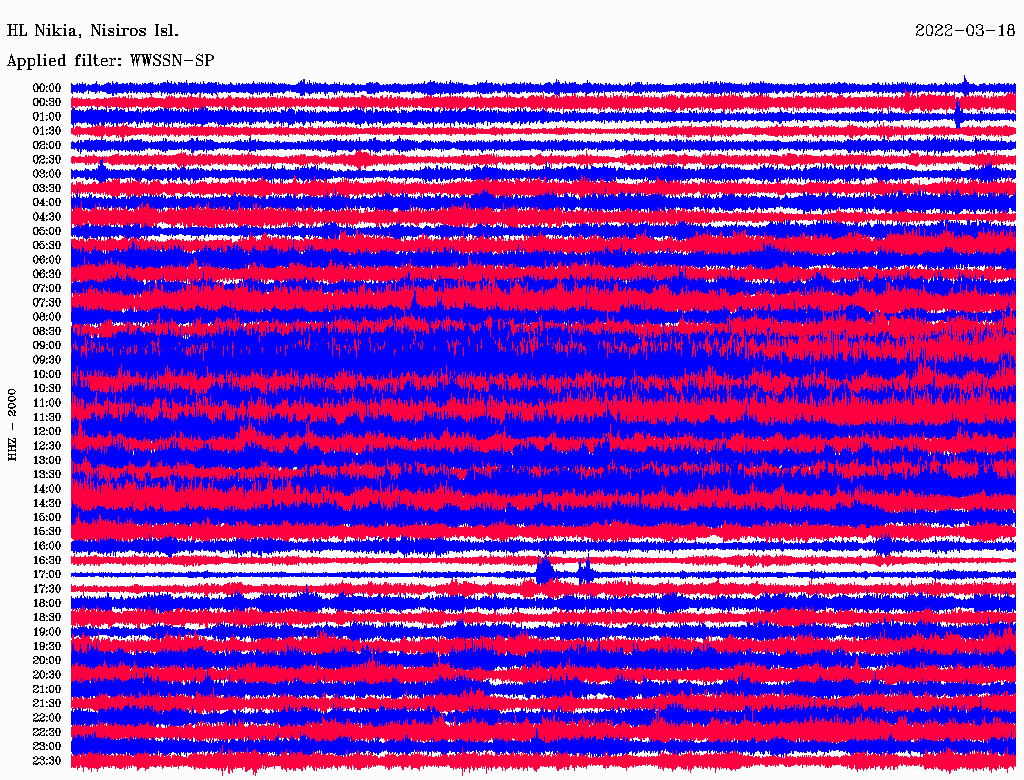Select the 22:00 time label
Screen dimensions: 1024x780
(46, 718)
